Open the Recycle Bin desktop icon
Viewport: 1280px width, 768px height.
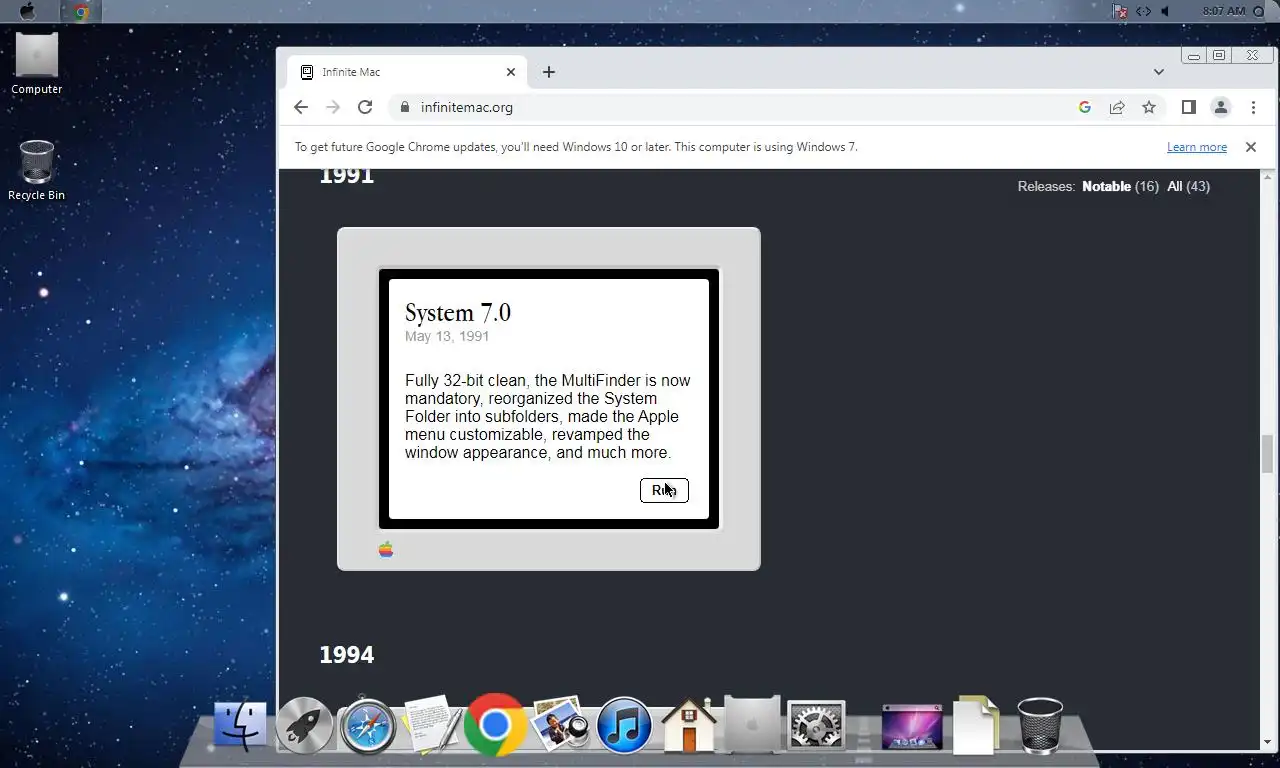37,170
